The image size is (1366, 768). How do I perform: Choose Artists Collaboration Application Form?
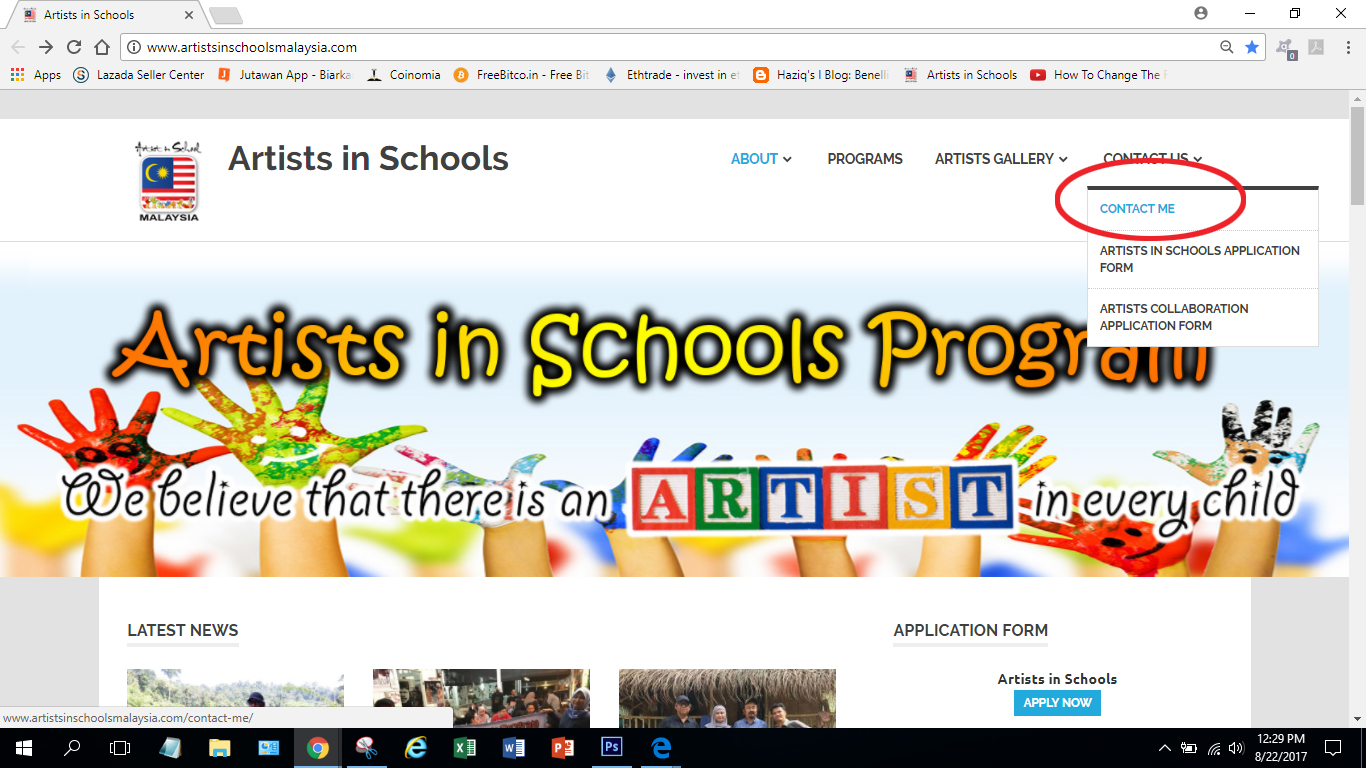tap(1173, 317)
